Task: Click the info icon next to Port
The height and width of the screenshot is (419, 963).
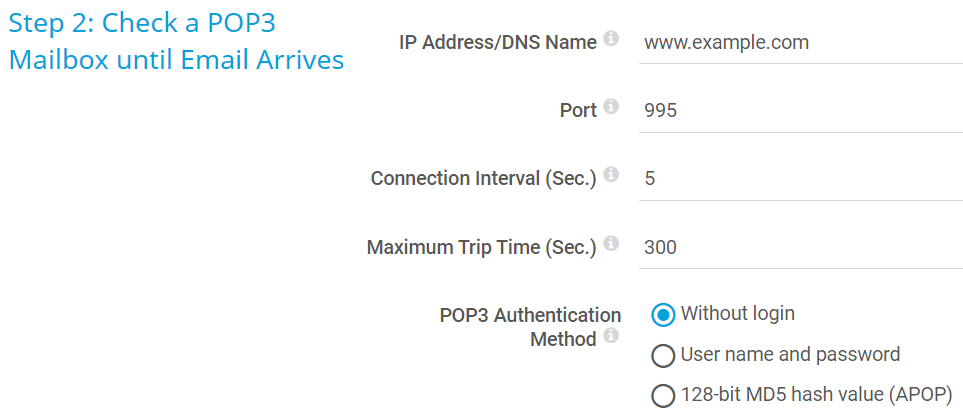Action: [x=611, y=107]
